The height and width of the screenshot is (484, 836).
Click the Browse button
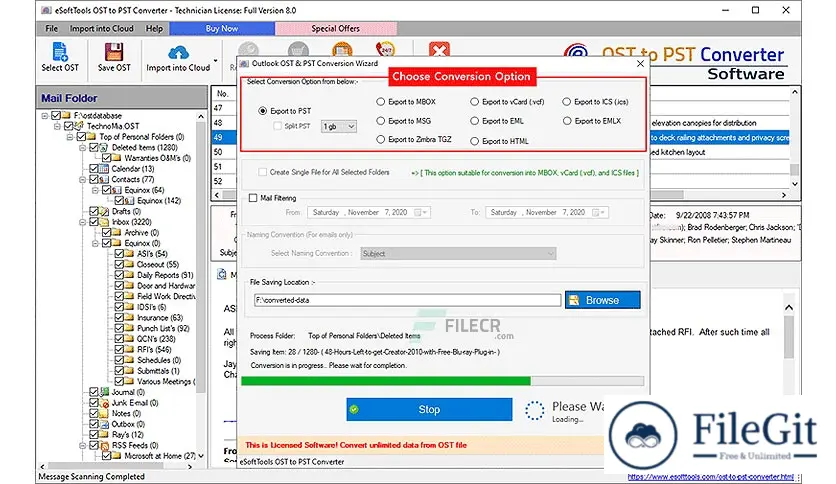point(602,300)
